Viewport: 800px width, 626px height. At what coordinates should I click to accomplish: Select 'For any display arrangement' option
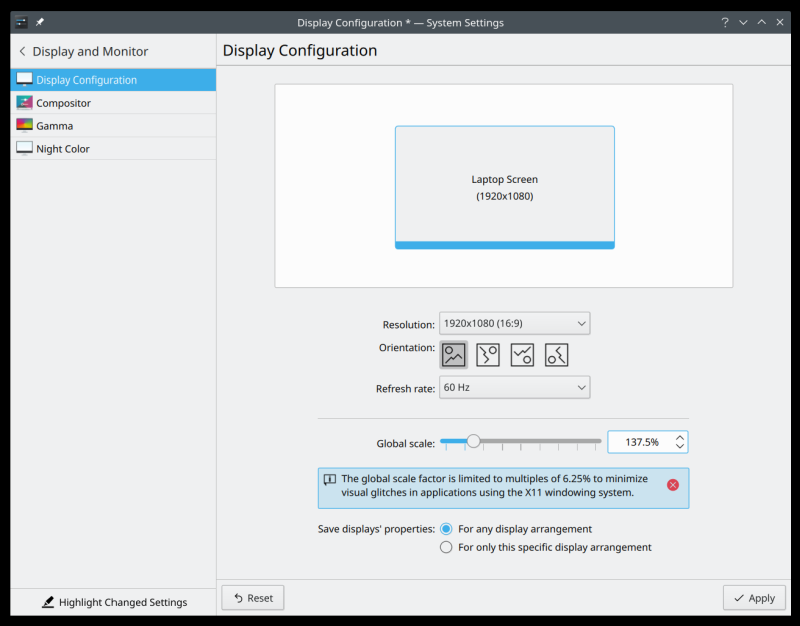pyautogui.click(x=446, y=529)
